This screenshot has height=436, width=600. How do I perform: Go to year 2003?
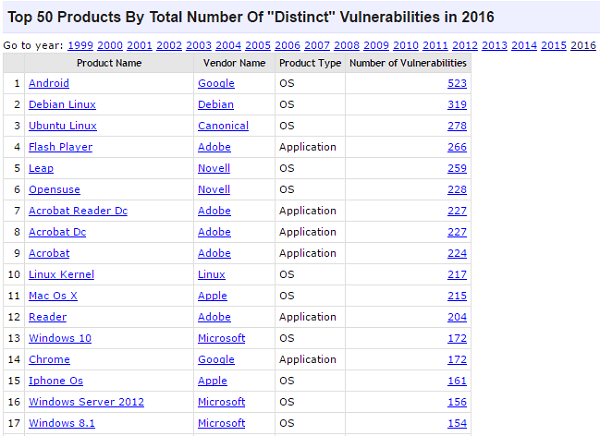coord(199,46)
